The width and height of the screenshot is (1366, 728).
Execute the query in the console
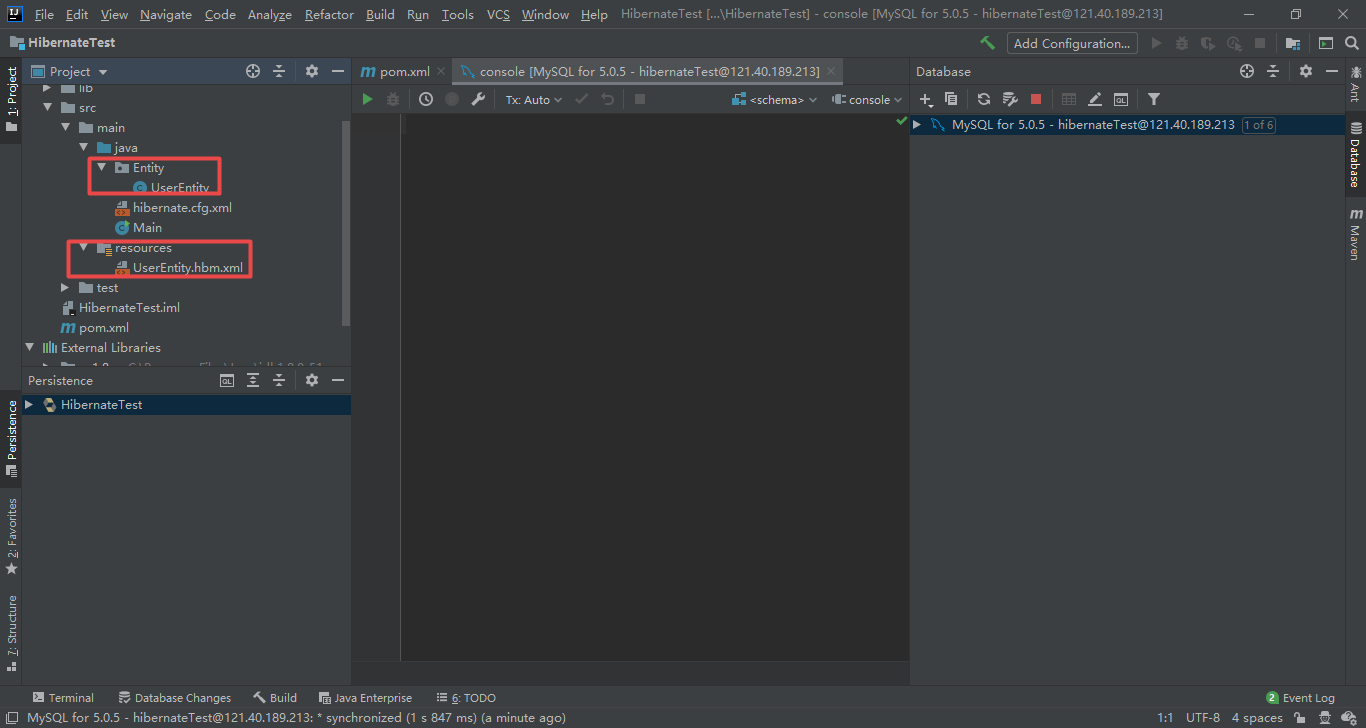click(x=366, y=99)
